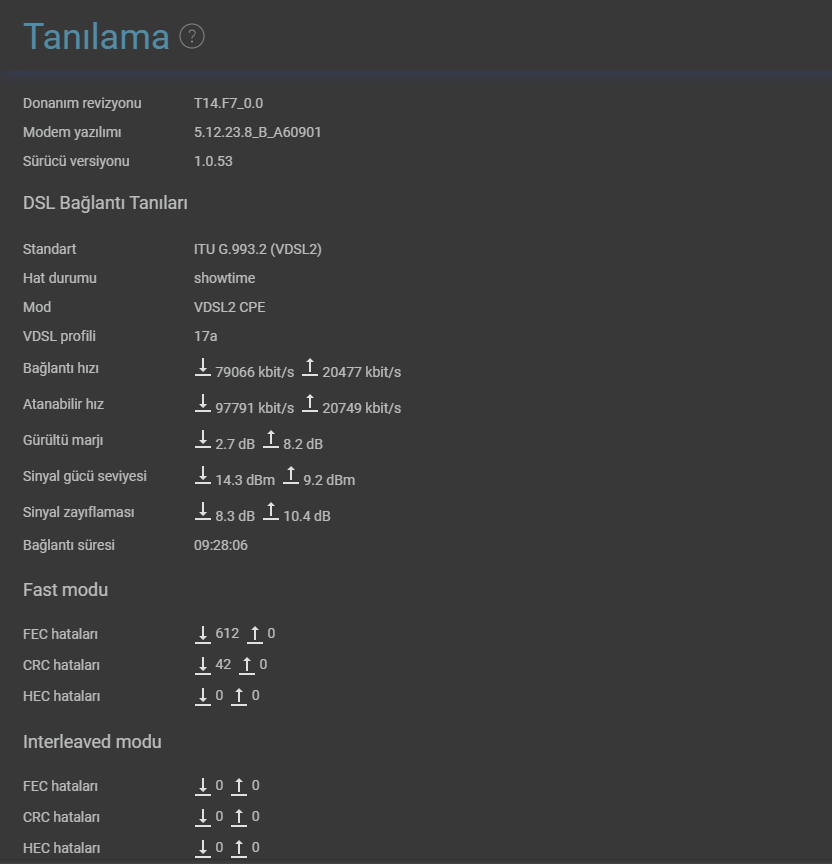Click the hardware revision T14.F7_0.0 value

(x=228, y=103)
